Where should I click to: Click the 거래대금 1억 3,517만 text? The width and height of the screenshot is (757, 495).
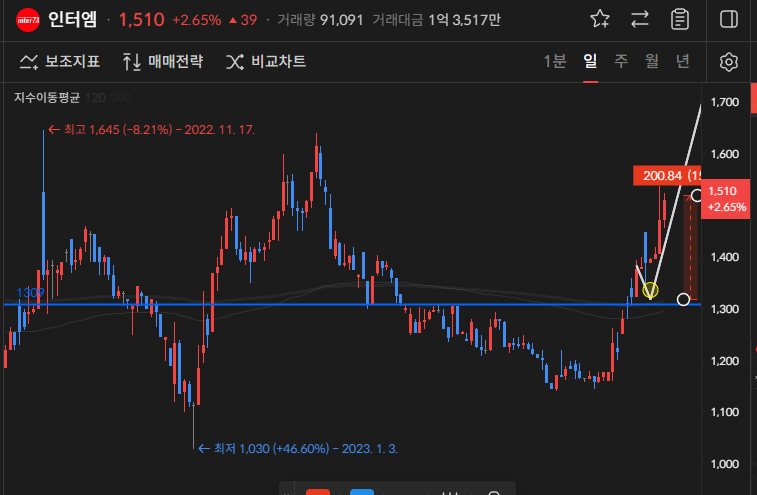coord(436,20)
